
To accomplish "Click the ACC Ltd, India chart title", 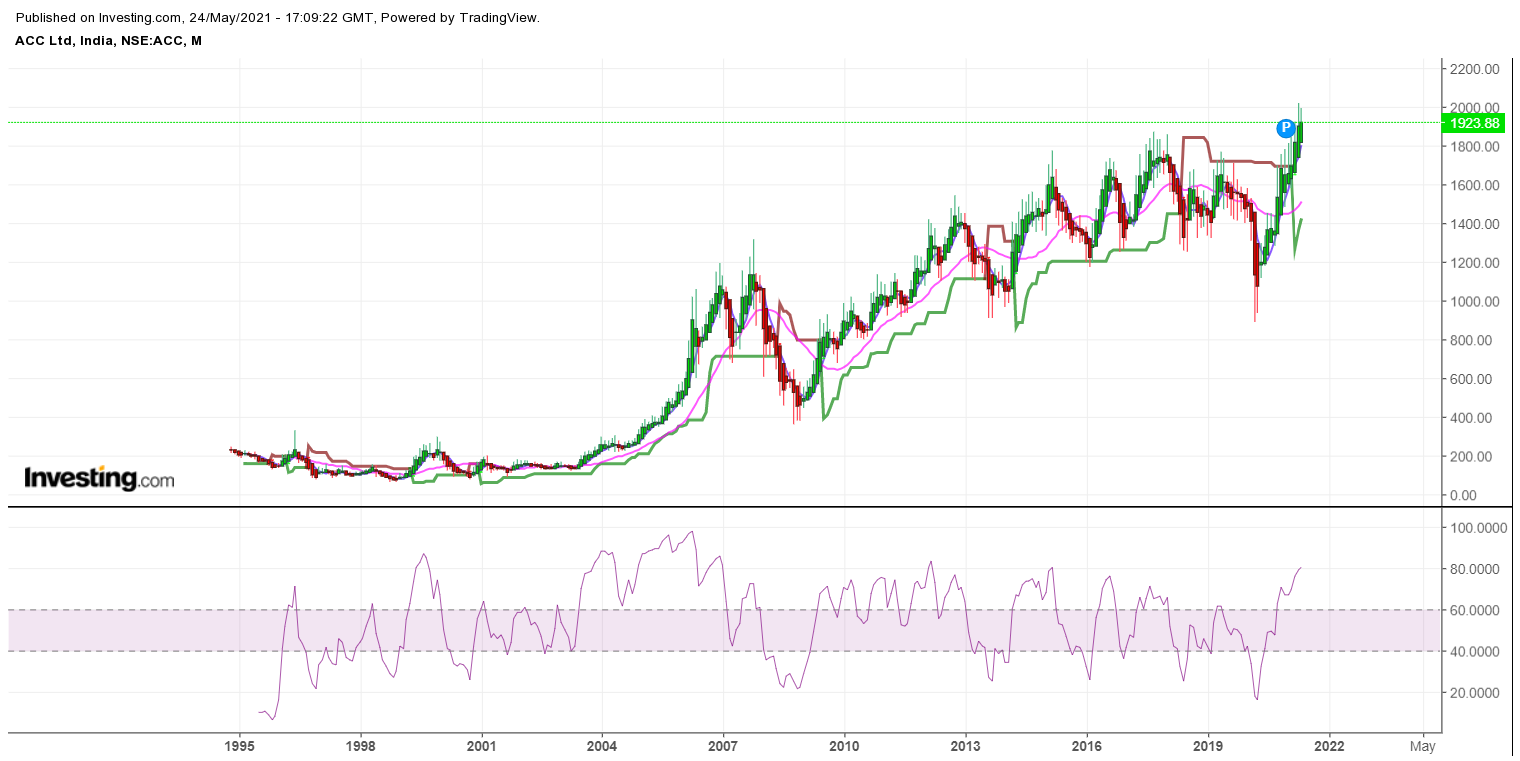I will coord(108,41).
